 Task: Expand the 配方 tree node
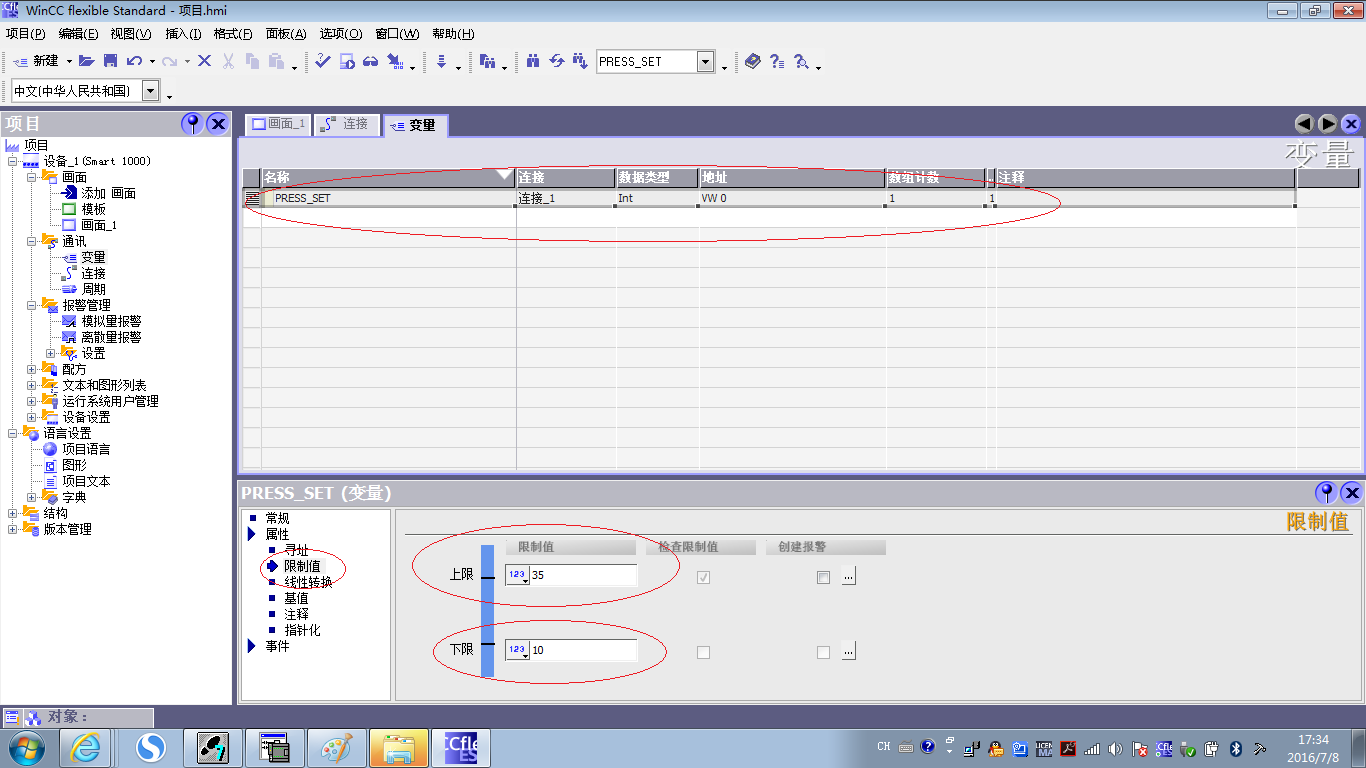32,369
